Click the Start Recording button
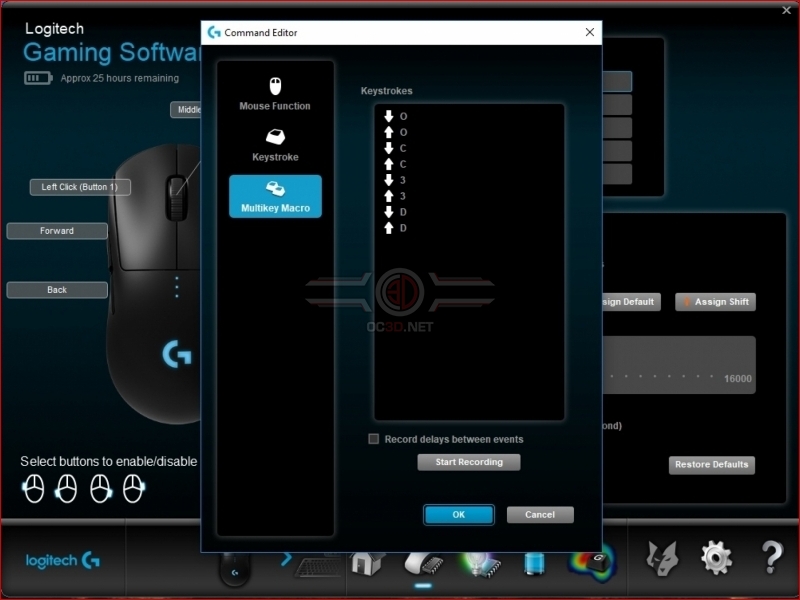Viewport: 800px width, 600px height. coord(468,462)
